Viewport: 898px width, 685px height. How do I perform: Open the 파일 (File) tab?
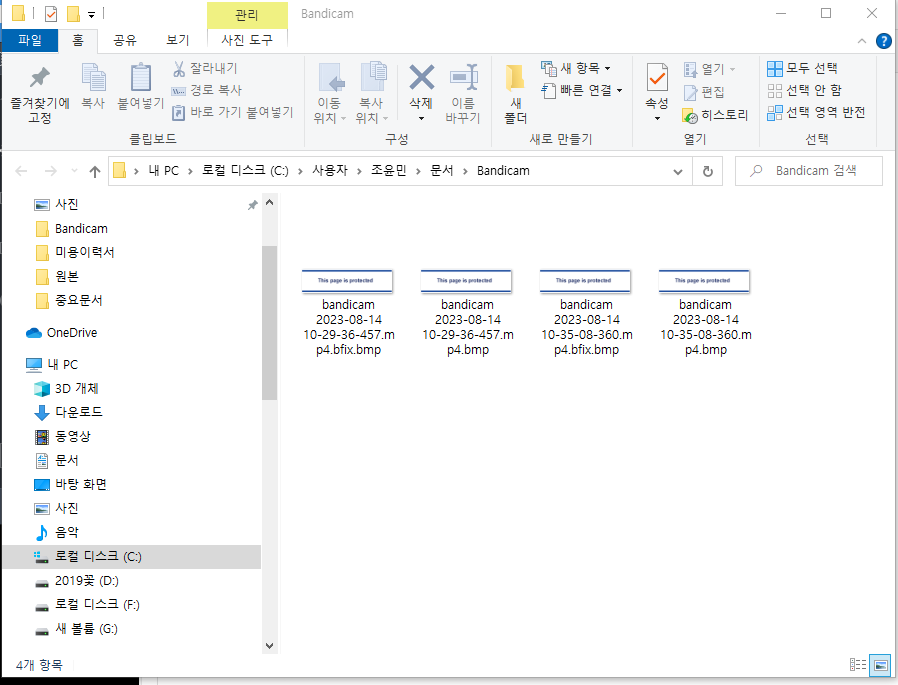point(30,40)
